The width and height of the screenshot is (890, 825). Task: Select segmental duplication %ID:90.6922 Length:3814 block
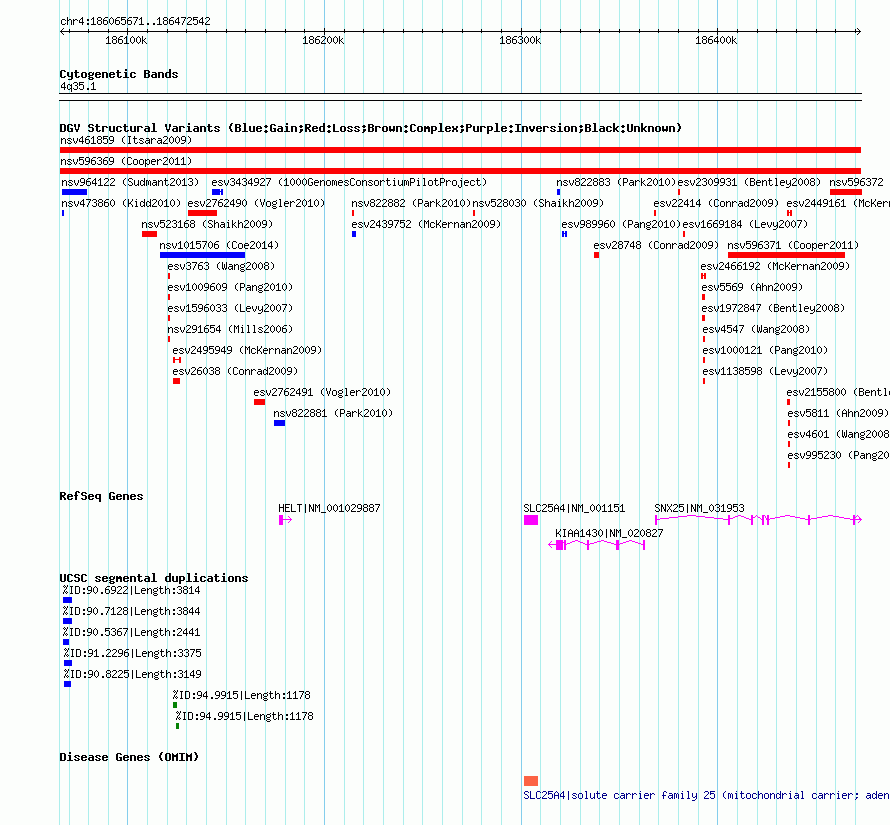pyautogui.click(x=68, y=600)
